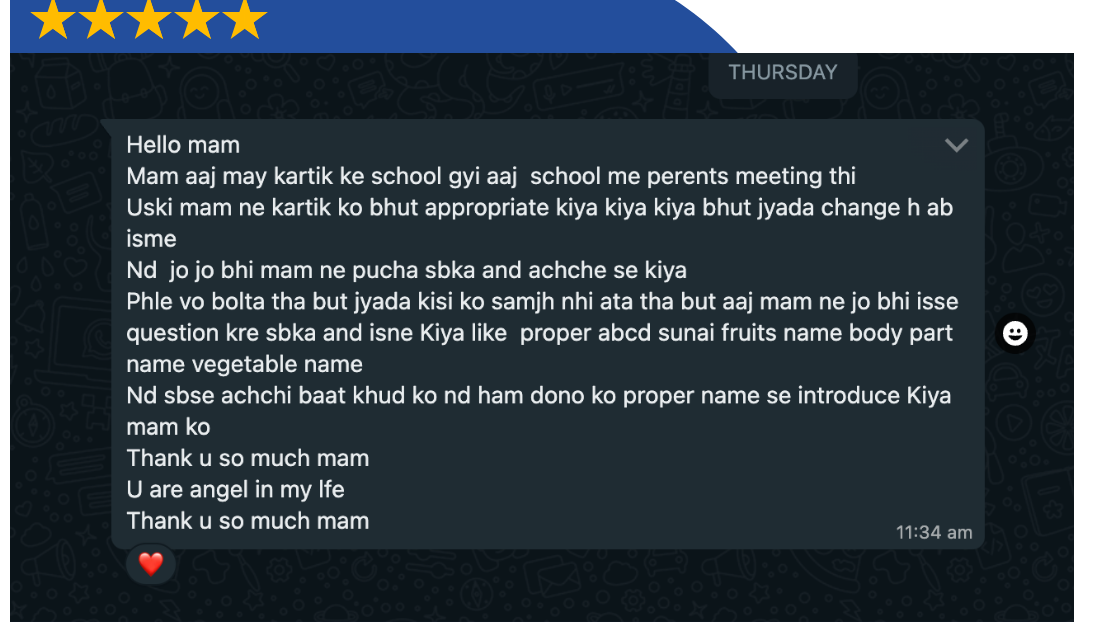Select the "Nd jo jo bhi mam ne pucha" line
Image resolution: width=1101 pixels, height=622 pixels.
407,270
